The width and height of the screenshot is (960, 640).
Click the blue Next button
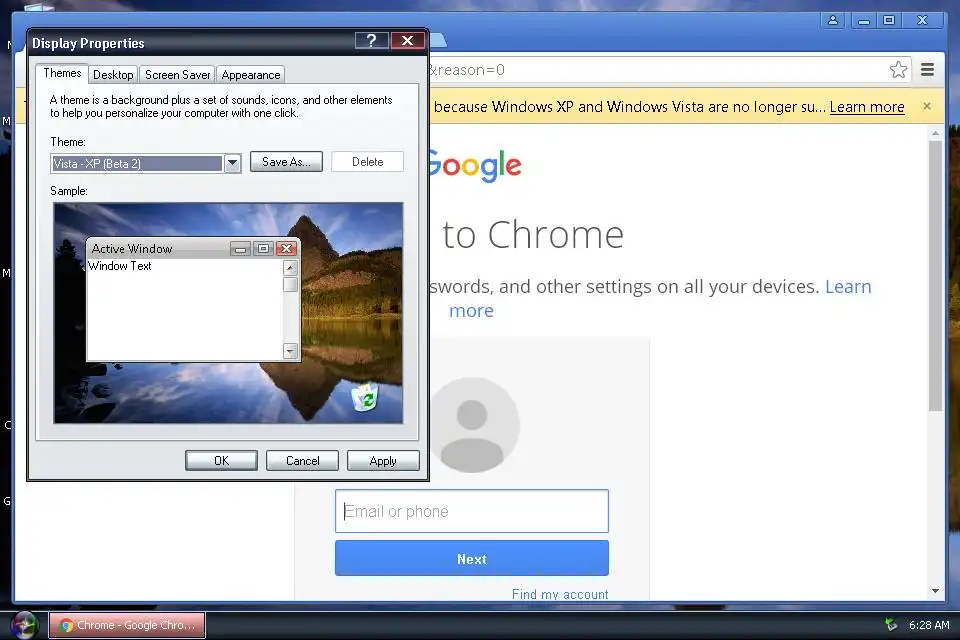pos(471,559)
